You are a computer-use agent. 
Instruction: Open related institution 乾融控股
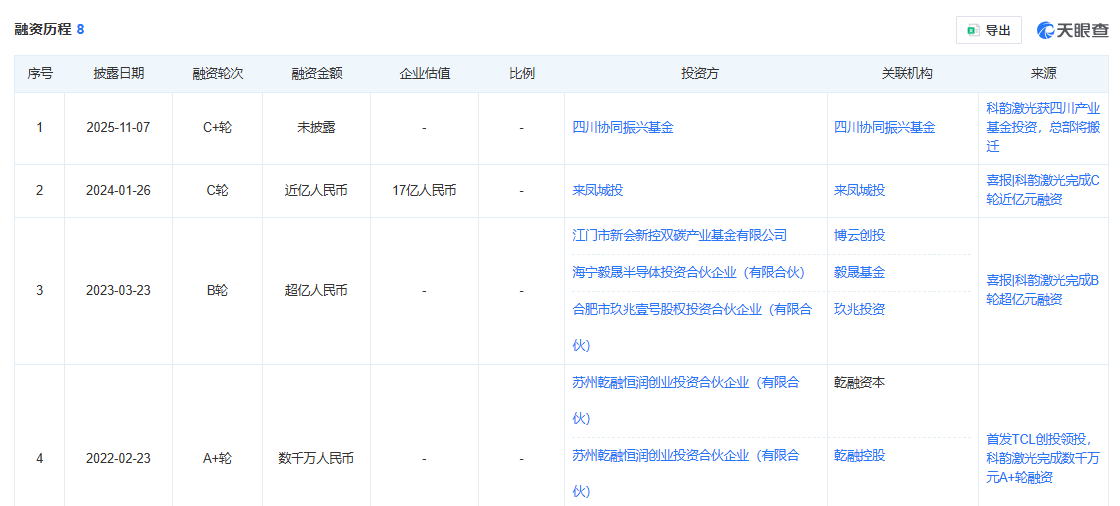coord(859,455)
